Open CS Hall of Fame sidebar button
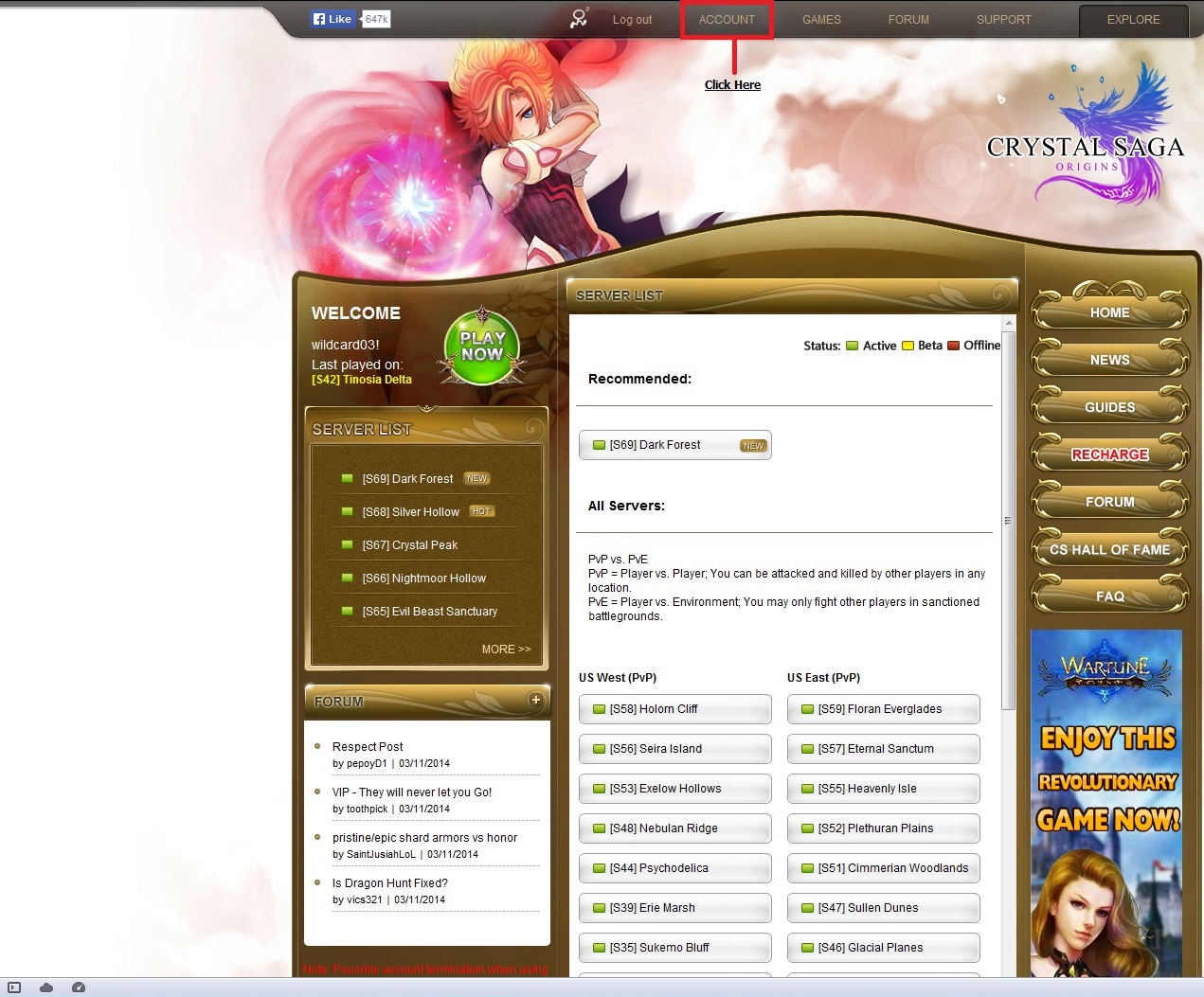This screenshot has width=1204, height=997. (1109, 549)
